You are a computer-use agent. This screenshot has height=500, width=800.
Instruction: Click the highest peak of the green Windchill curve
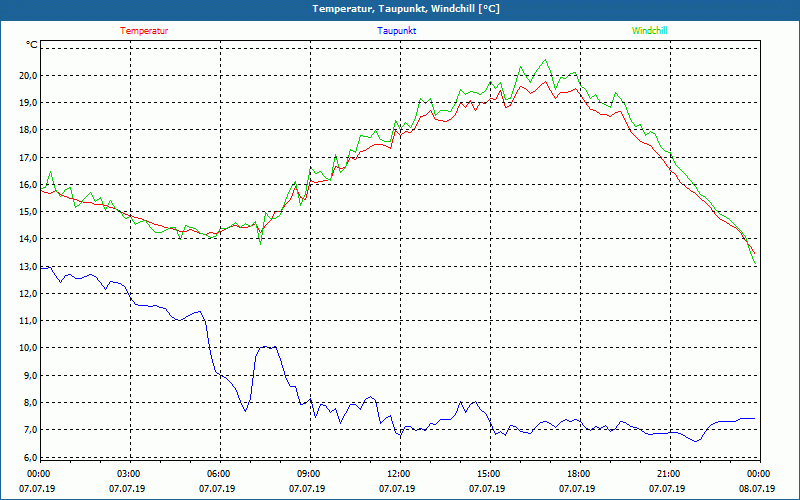click(x=545, y=60)
